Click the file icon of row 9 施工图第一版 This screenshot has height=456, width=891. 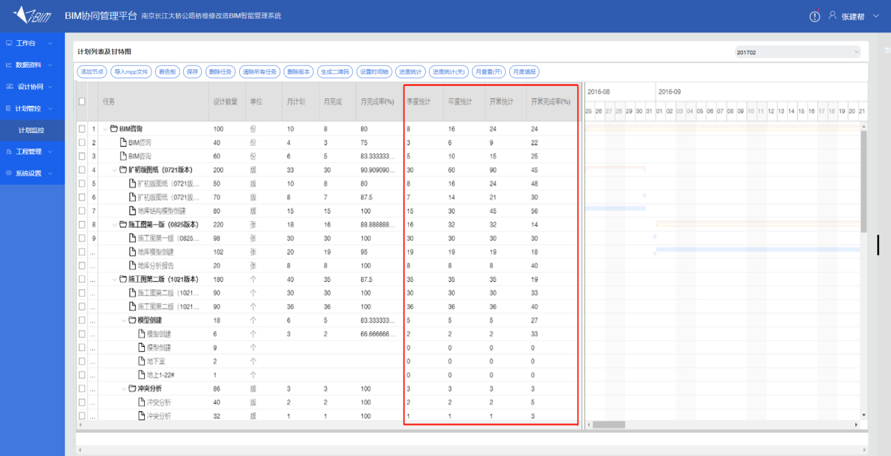click(x=132, y=238)
